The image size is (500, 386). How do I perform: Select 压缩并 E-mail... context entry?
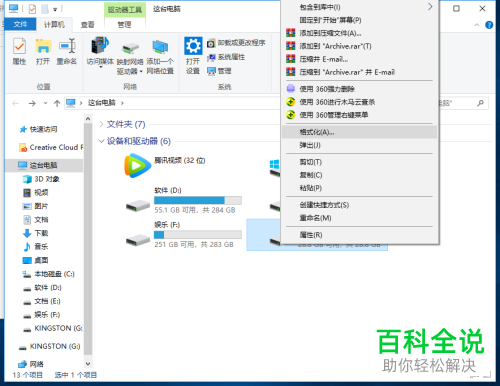(x=359, y=59)
